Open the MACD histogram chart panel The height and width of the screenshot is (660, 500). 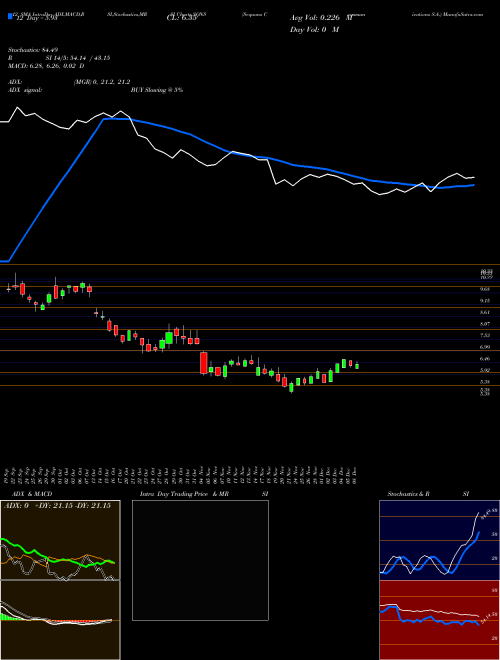click(60, 620)
